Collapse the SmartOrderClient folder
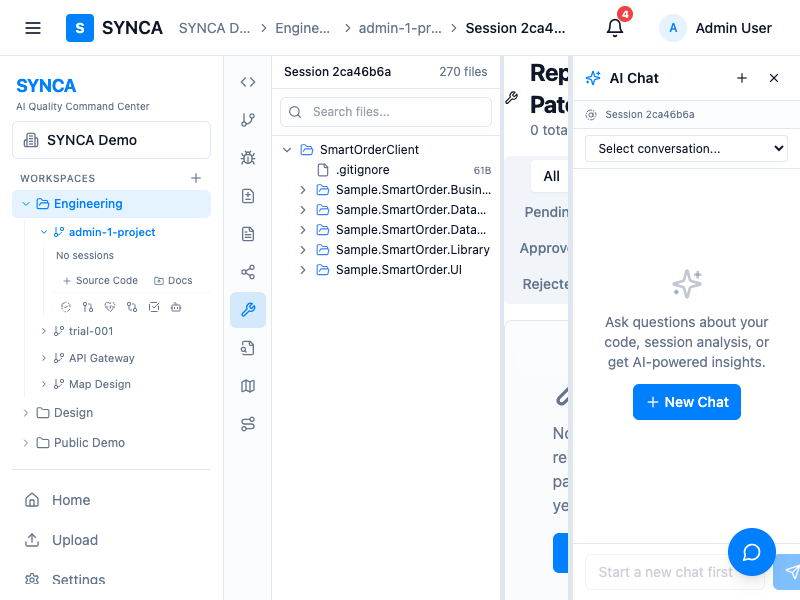 click(287, 150)
